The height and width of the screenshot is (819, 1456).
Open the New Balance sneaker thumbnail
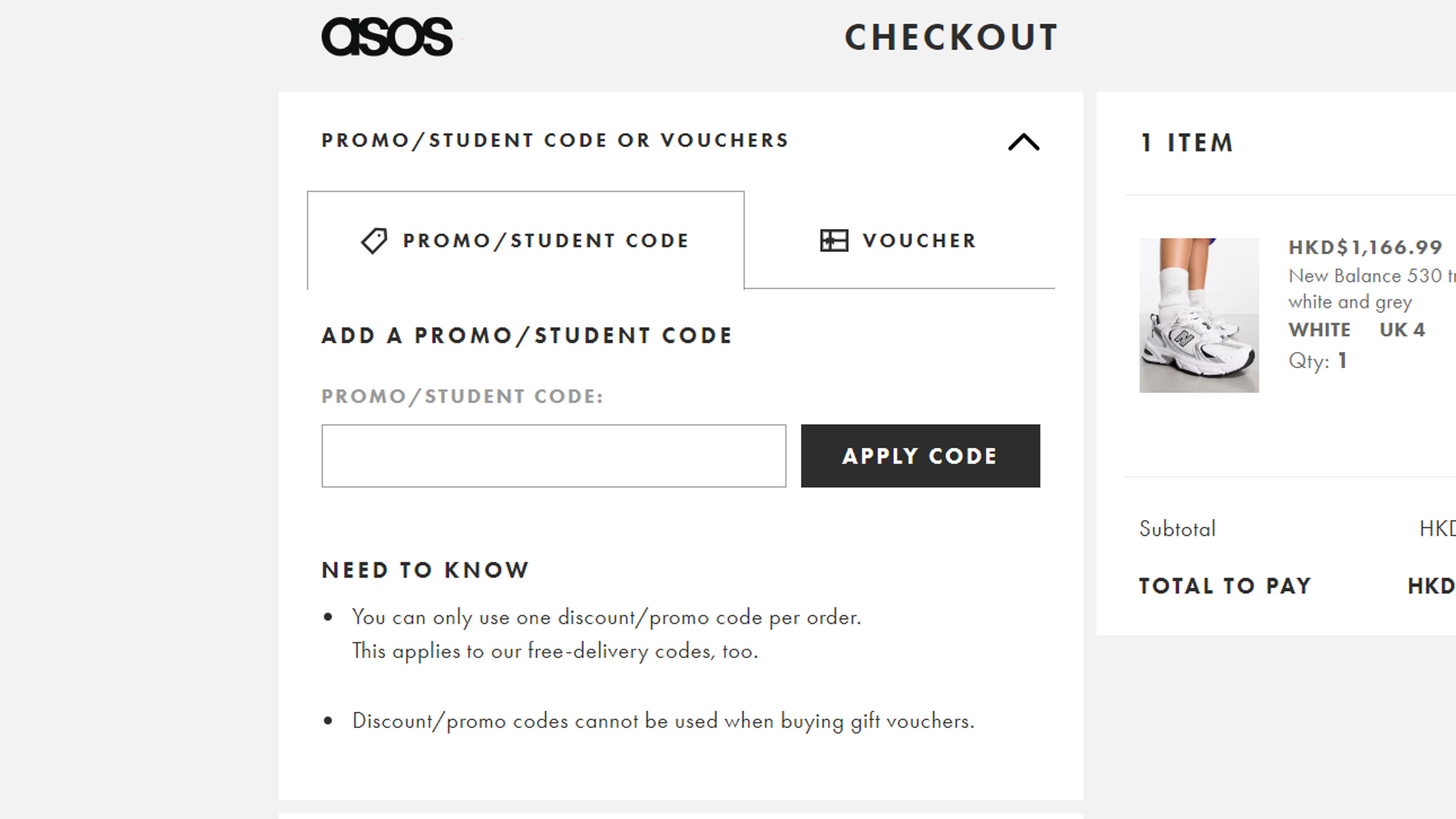click(x=1199, y=315)
